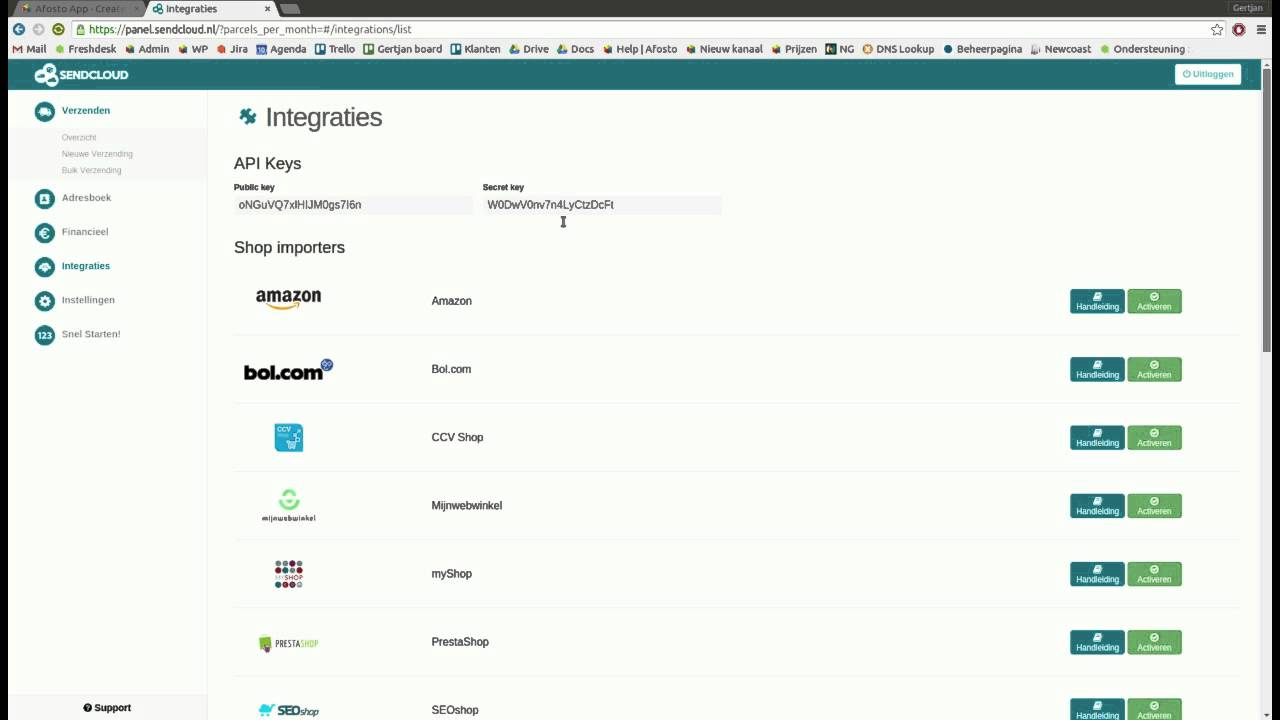This screenshot has width=1280, height=720.
Task: Open Beheerpagina bookmark
Action: [x=983, y=49]
